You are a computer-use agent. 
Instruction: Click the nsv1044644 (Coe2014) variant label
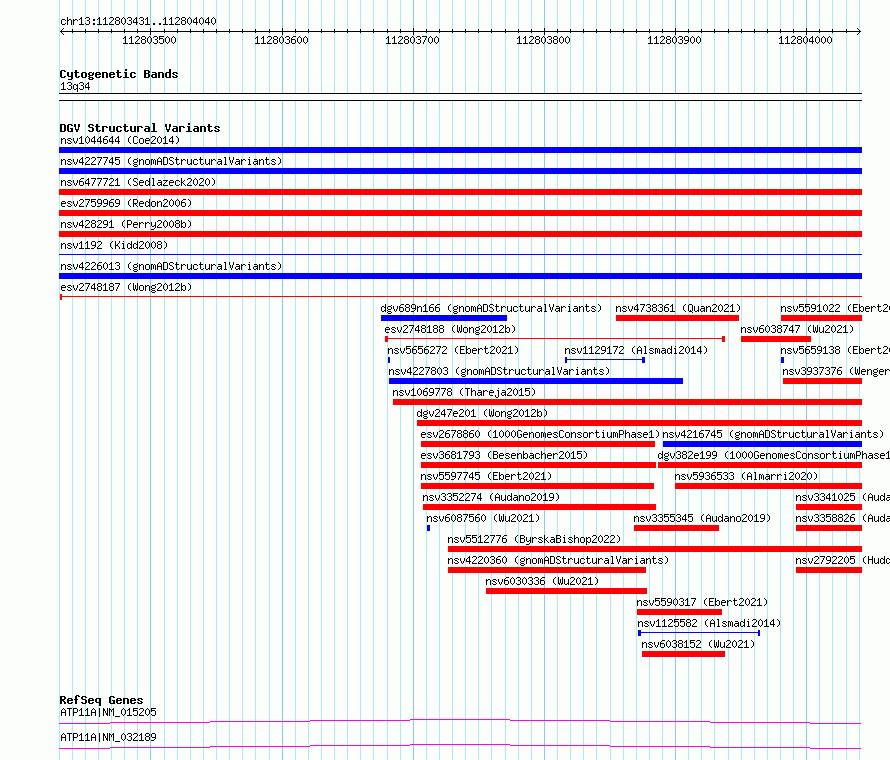click(120, 140)
